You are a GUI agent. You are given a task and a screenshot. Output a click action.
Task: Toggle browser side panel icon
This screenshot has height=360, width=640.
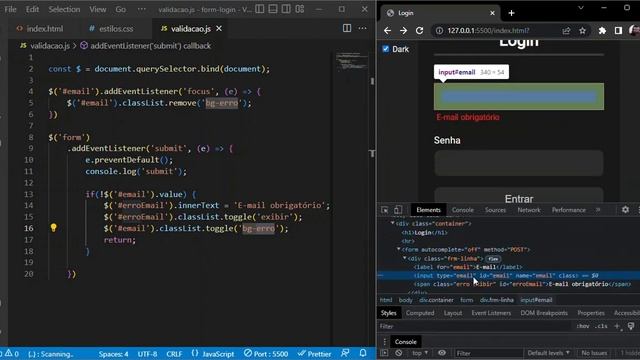(x=618, y=31)
